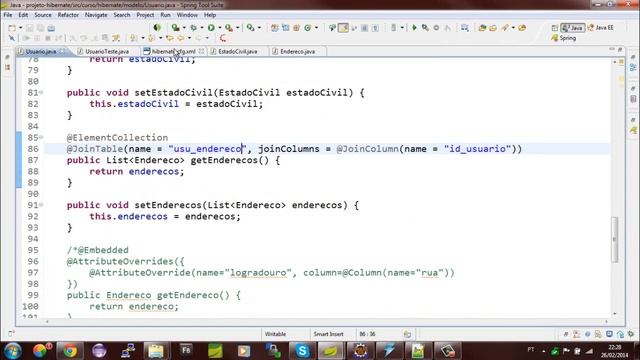Viewport: 640px width, 360px height.
Task: Toggle Block Selection Mode in the toolbar
Action: point(364,28)
